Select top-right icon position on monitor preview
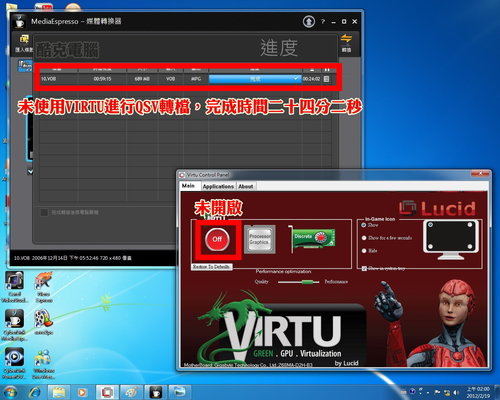500x400 pixels. 470,225
